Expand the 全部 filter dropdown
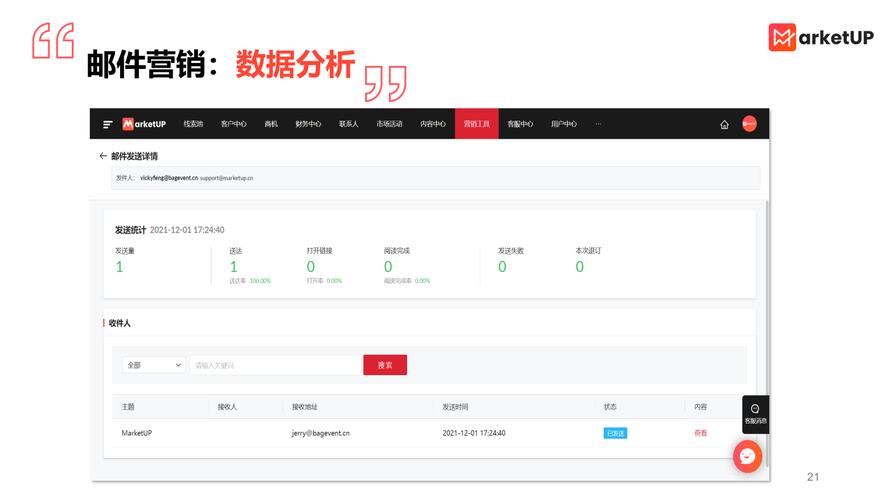The image size is (890, 500). coord(154,365)
